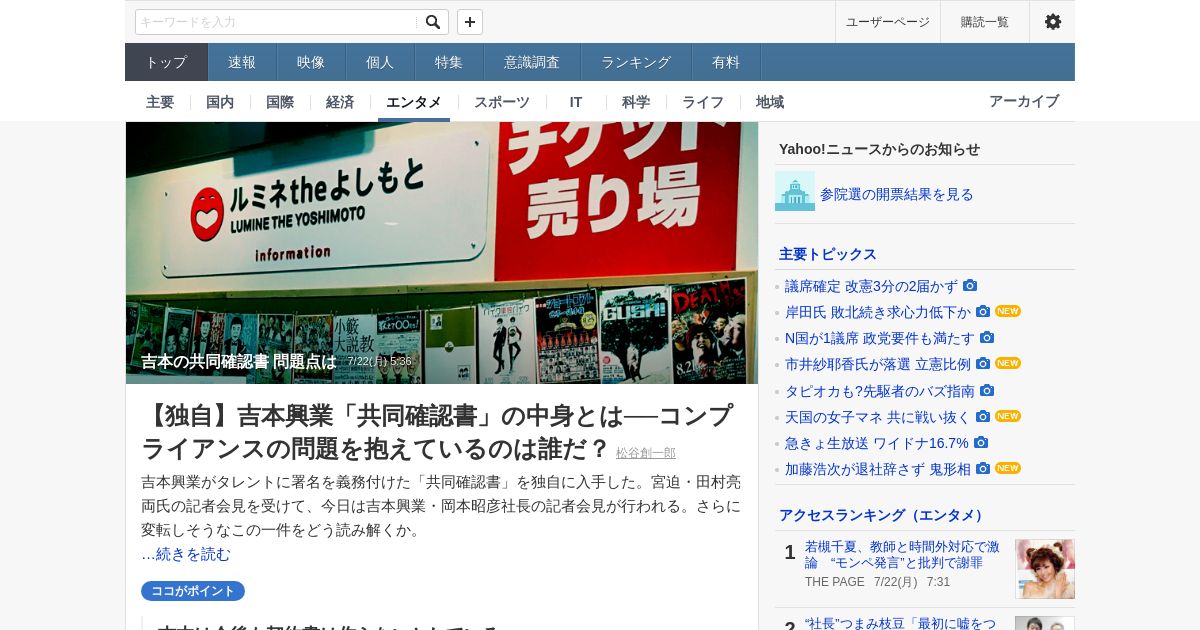
Task: Open 天国の女子マネ 共に戦い抜く headline
Action: pyautogui.click(x=878, y=417)
